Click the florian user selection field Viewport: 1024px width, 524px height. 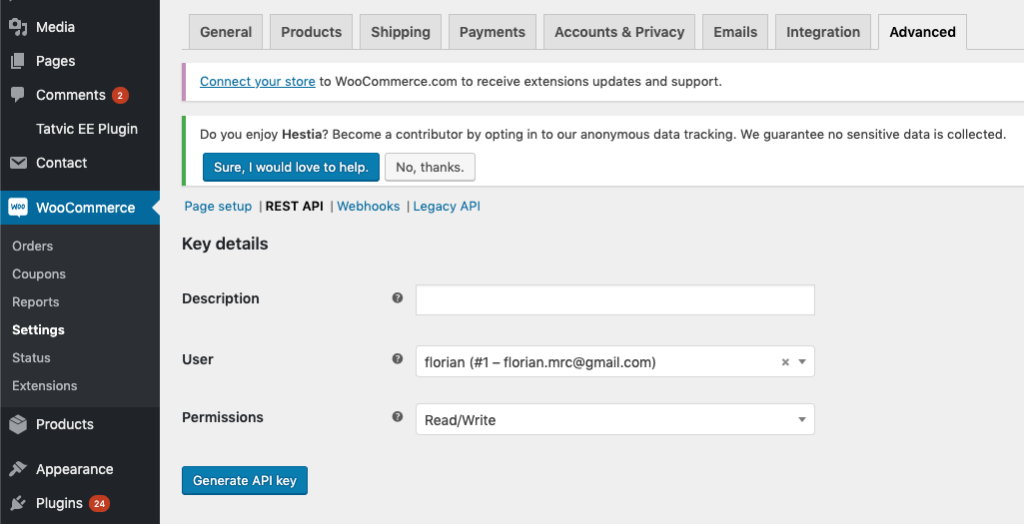(615, 361)
